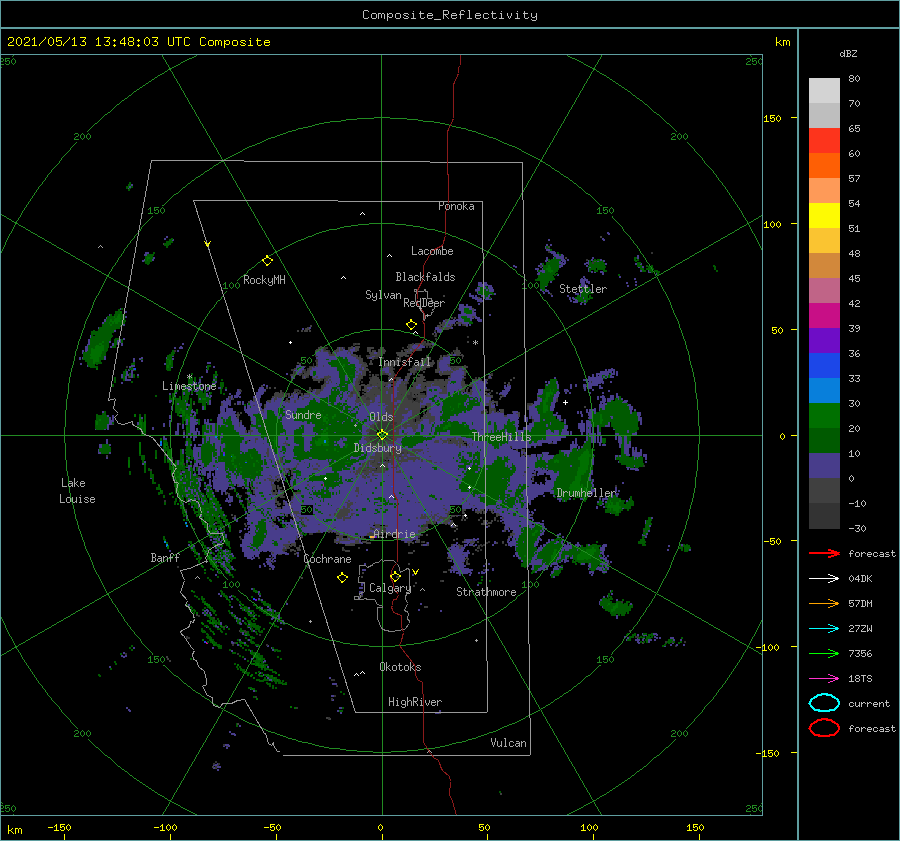Click the Innisfail label
The width and height of the screenshot is (900, 841).
[404, 362]
